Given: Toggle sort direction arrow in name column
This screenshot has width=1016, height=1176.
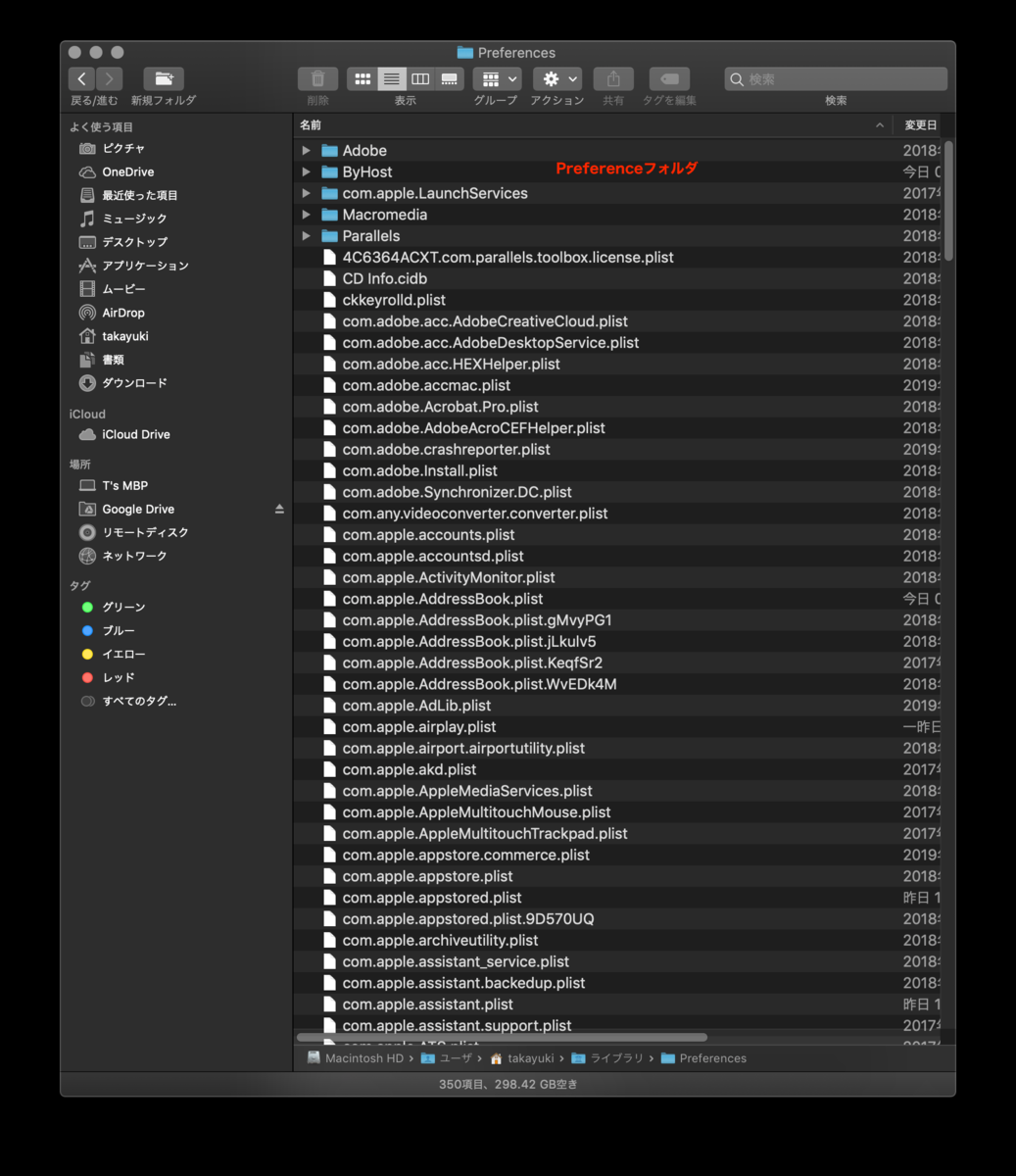Looking at the screenshot, I should 879,125.
